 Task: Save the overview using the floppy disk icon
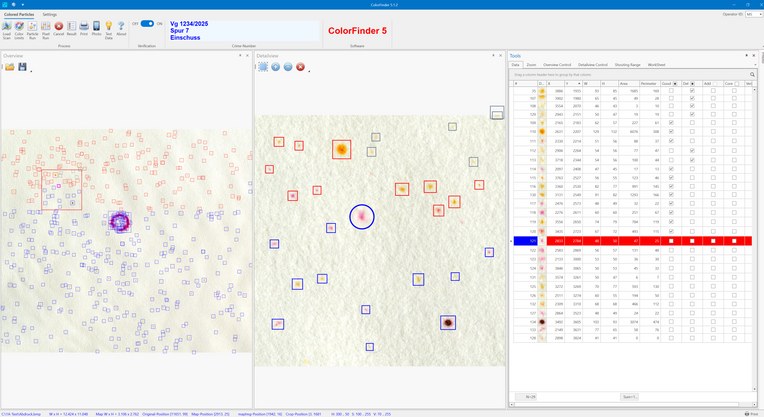point(22,67)
